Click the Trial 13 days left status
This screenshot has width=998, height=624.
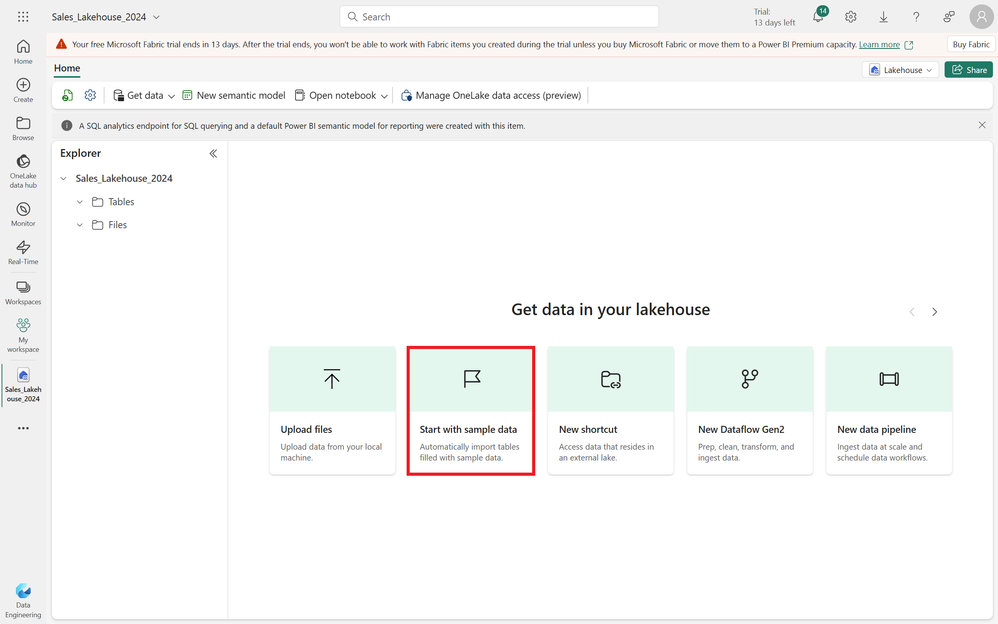tap(775, 17)
